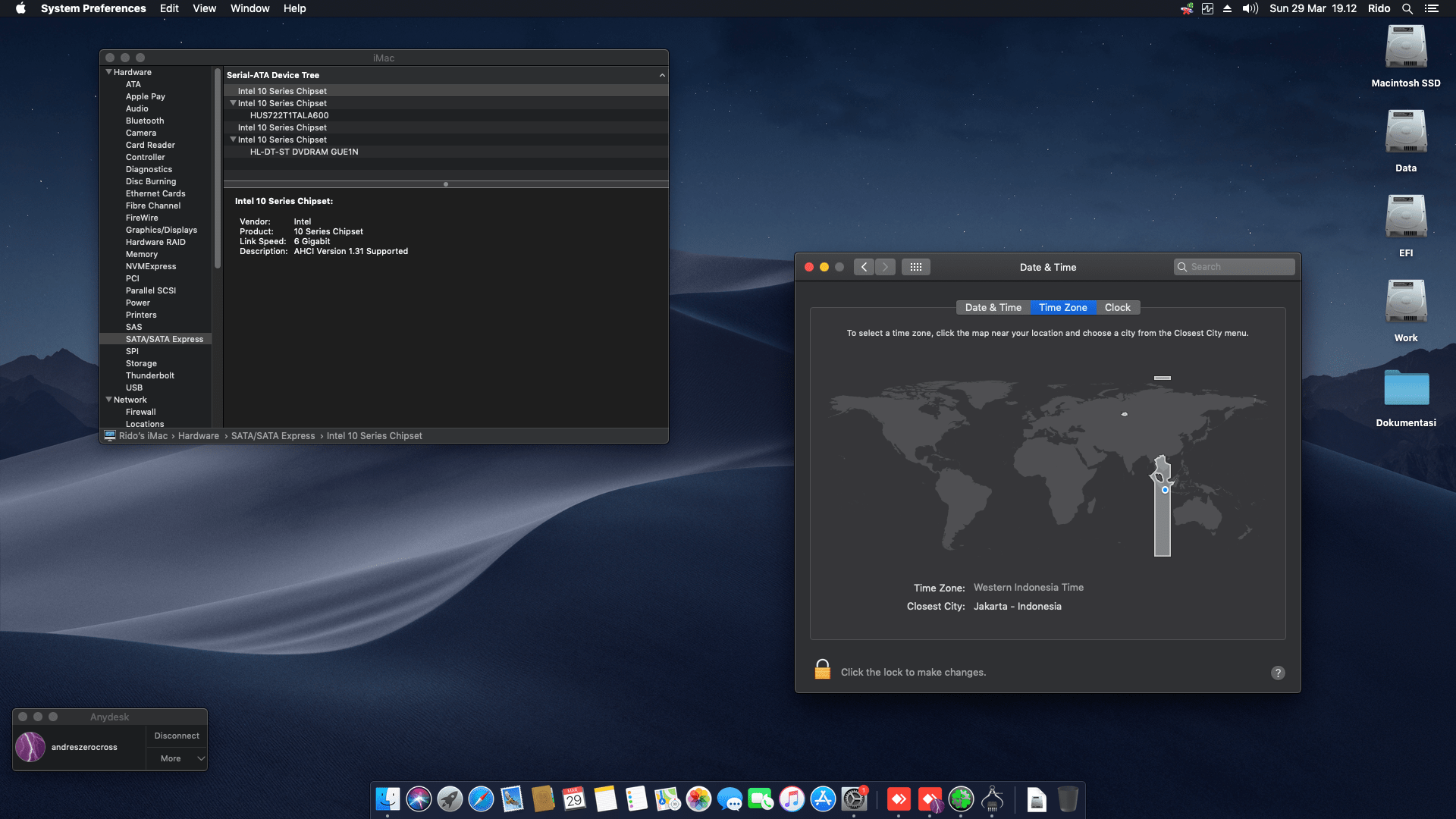Collapse the chipset row above HL-DT-ST DVDRAM
The height and width of the screenshot is (819, 1456).
(233, 140)
